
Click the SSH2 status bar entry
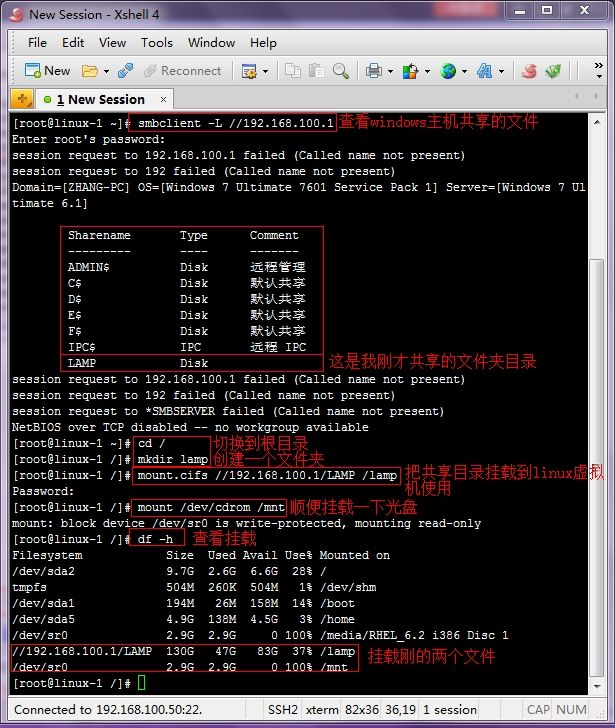(x=282, y=709)
